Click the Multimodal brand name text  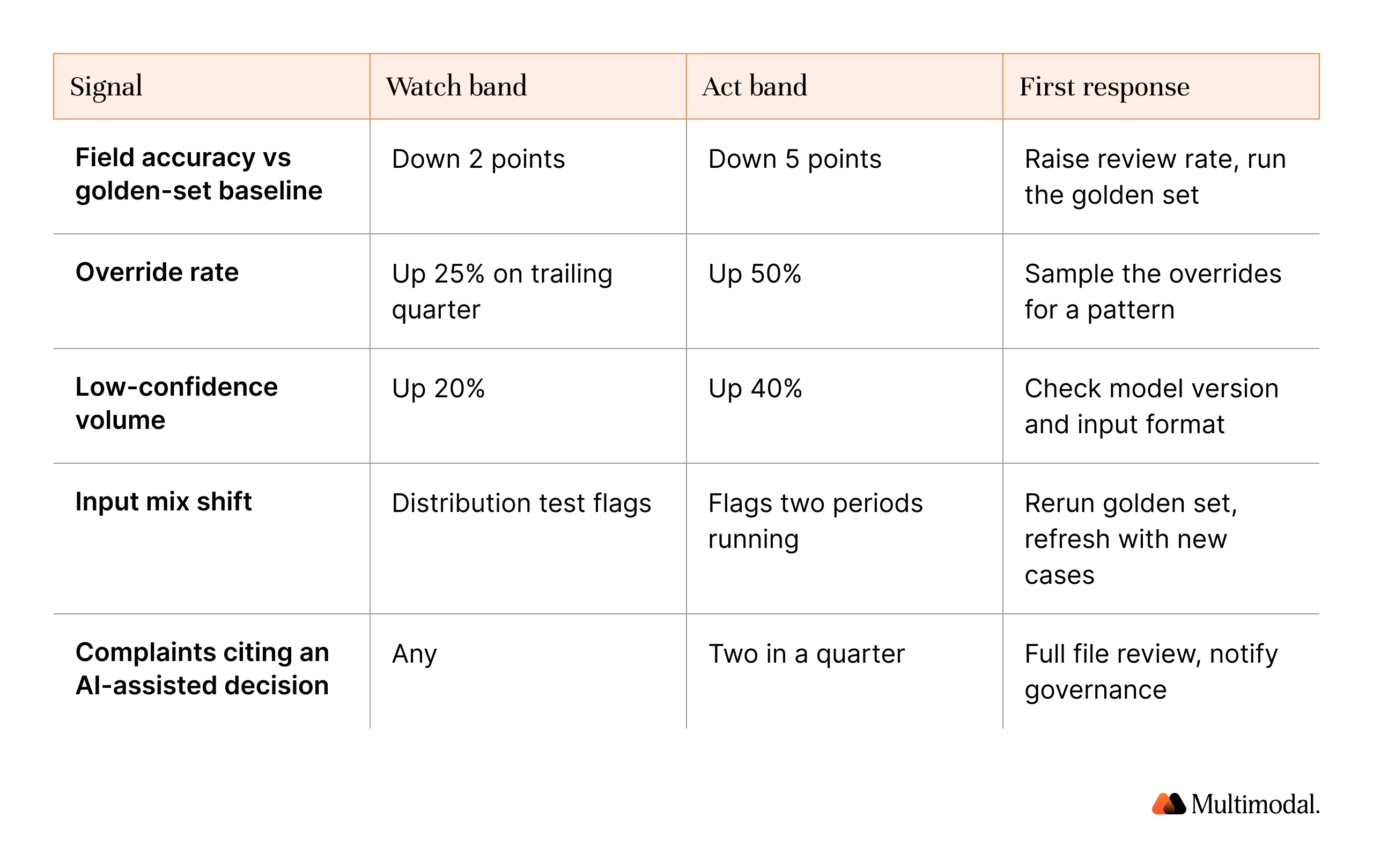click(1255, 804)
